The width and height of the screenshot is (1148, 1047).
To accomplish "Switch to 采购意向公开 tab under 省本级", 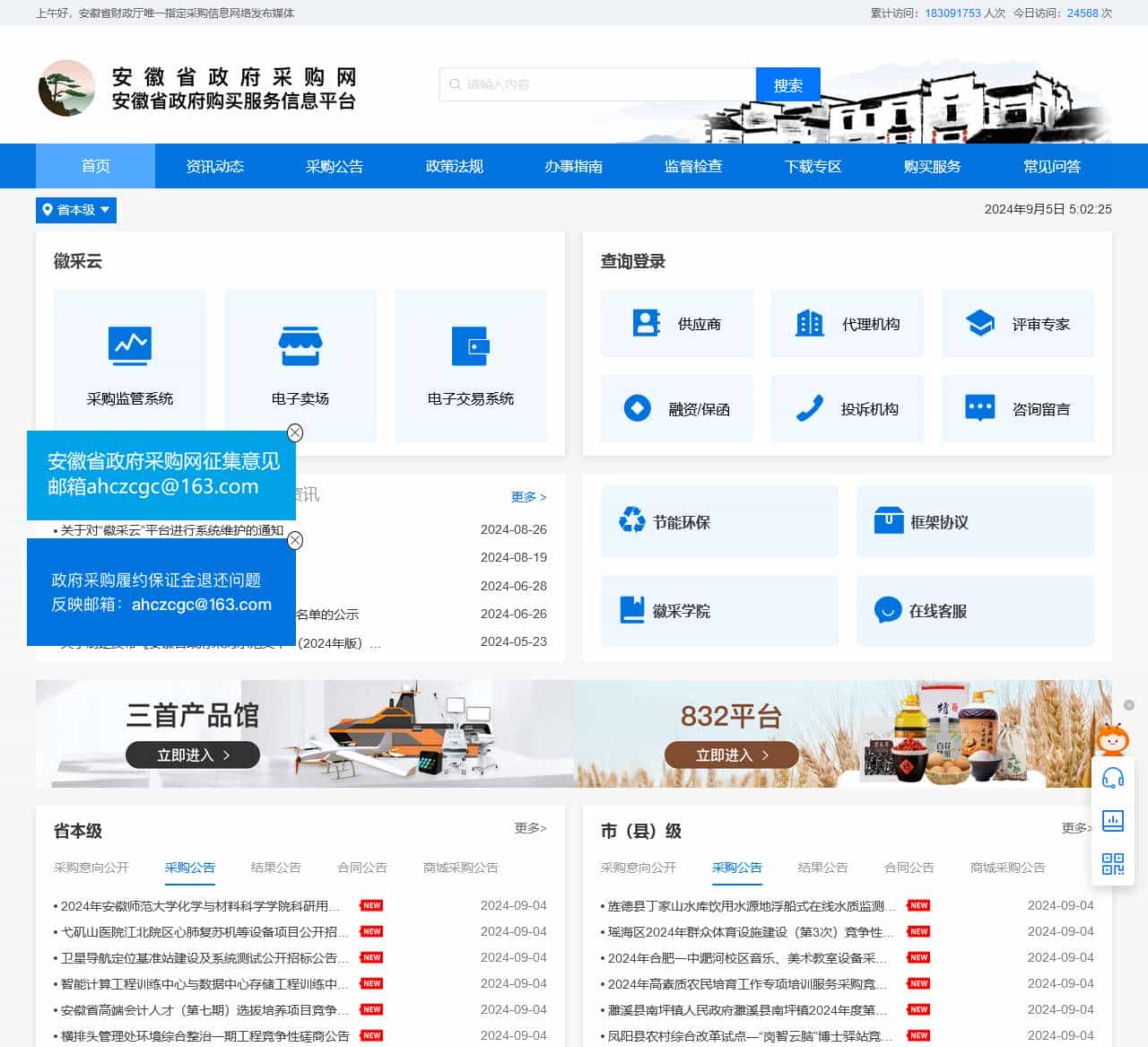I will [91, 868].
